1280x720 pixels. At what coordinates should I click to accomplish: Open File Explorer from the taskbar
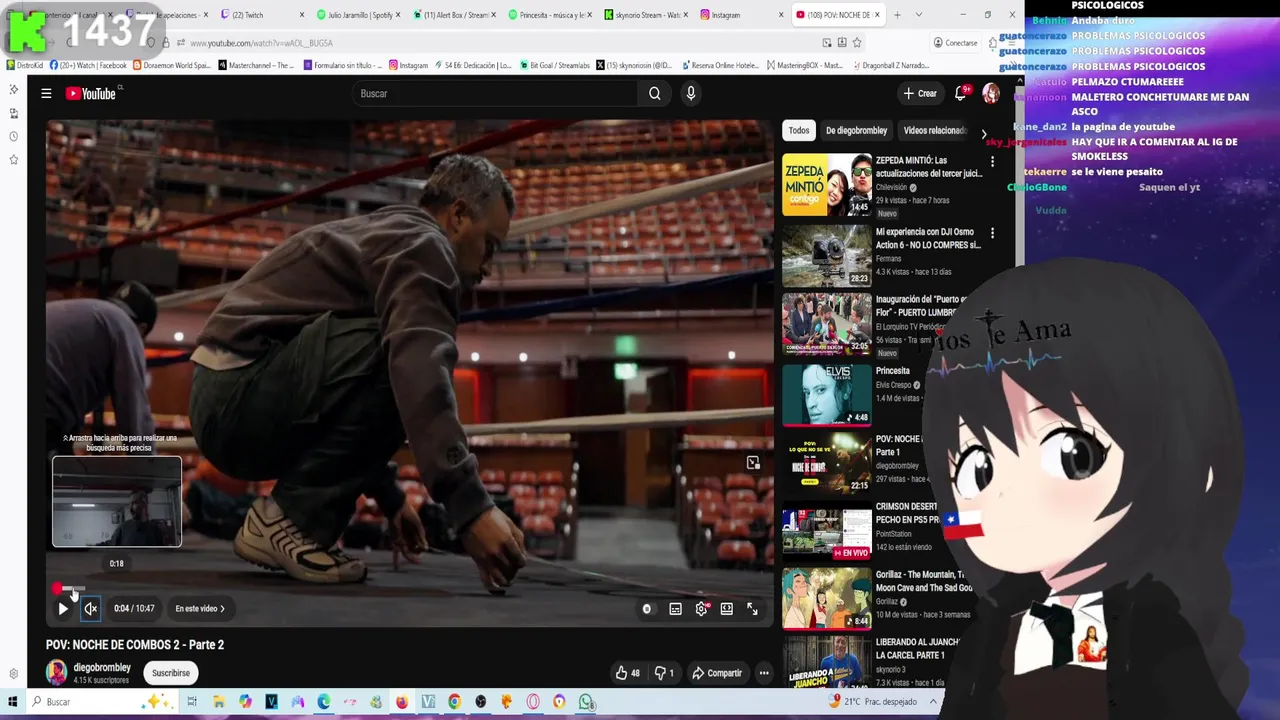point(218,702)
